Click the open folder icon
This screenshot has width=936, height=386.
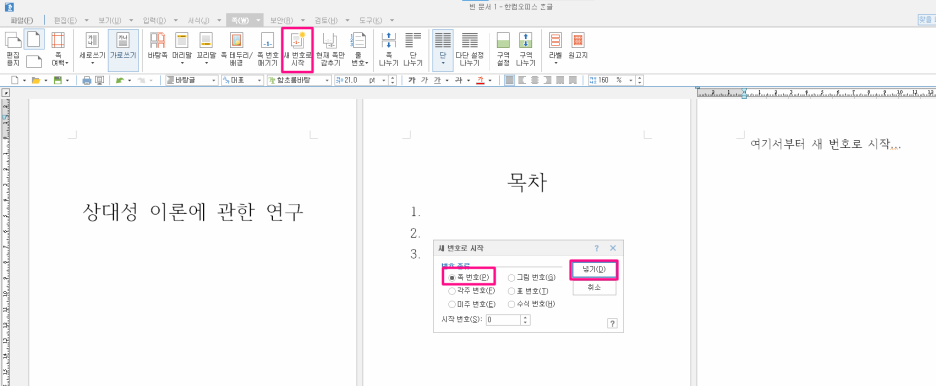pos(35,80)
